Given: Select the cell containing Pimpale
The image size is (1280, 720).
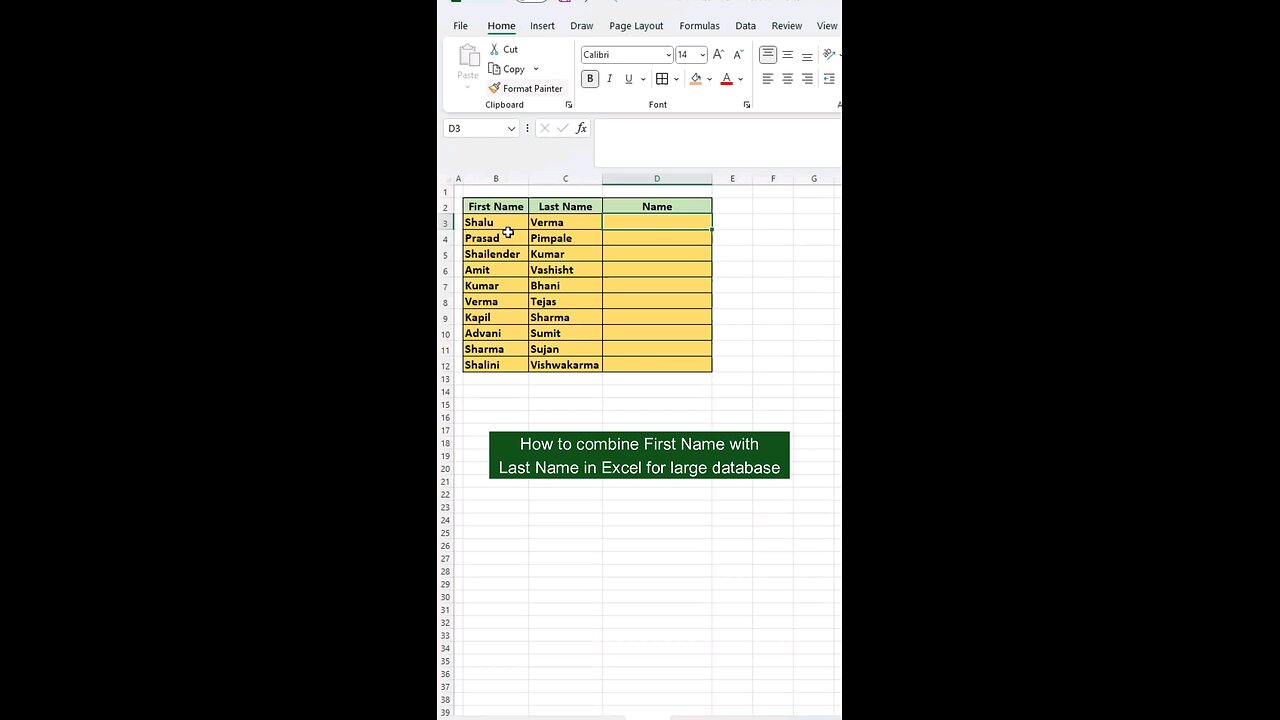Looking at the screenshot, I should click(565, 238).
